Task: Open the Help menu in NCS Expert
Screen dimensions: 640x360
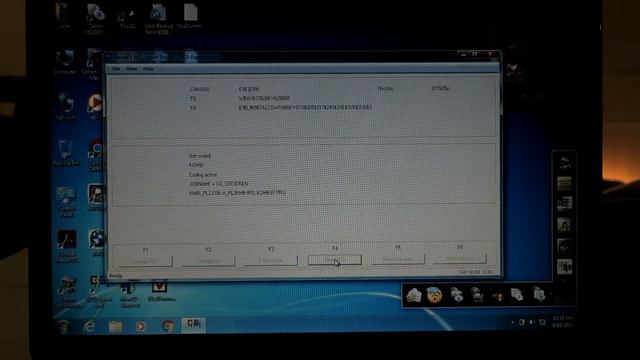Action: click(148, 69)
